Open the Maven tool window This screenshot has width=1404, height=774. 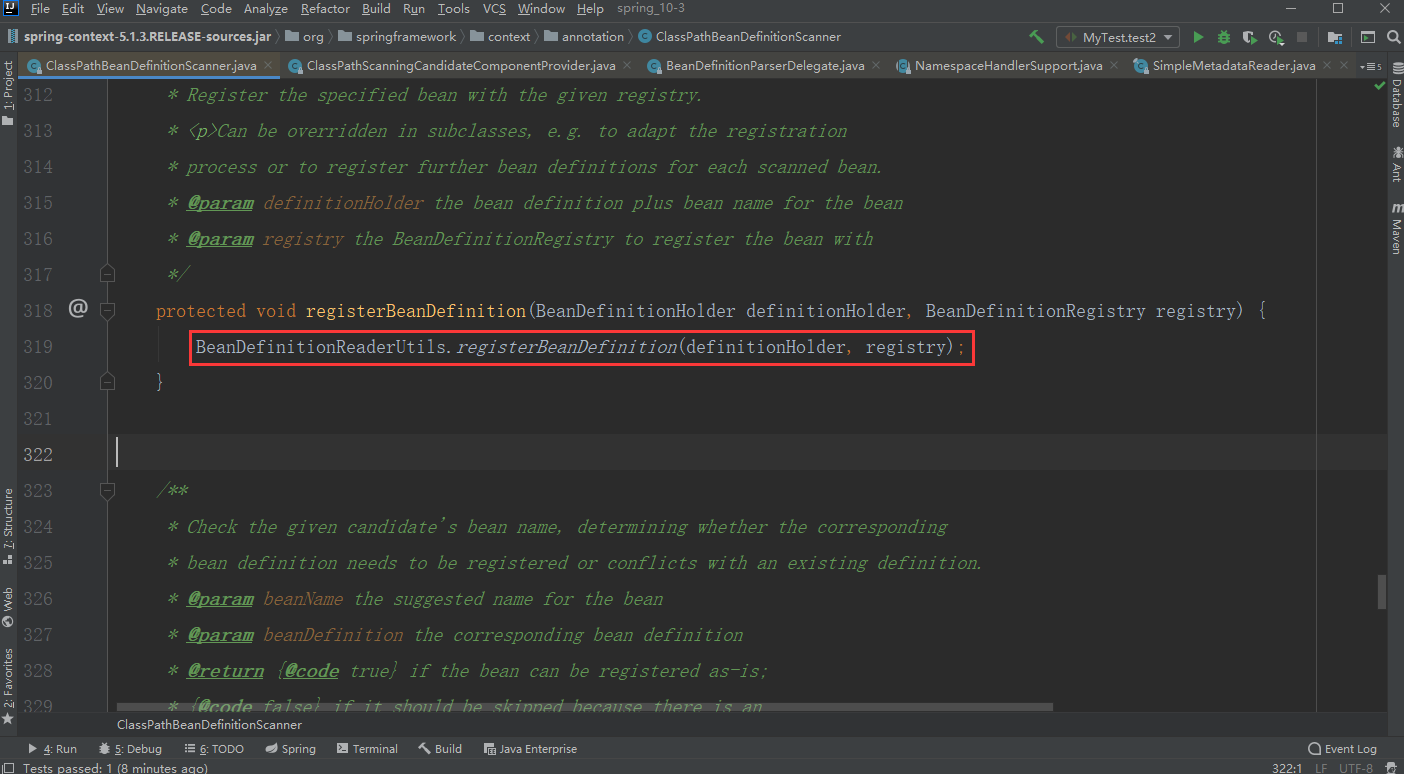coord(1395,228)
